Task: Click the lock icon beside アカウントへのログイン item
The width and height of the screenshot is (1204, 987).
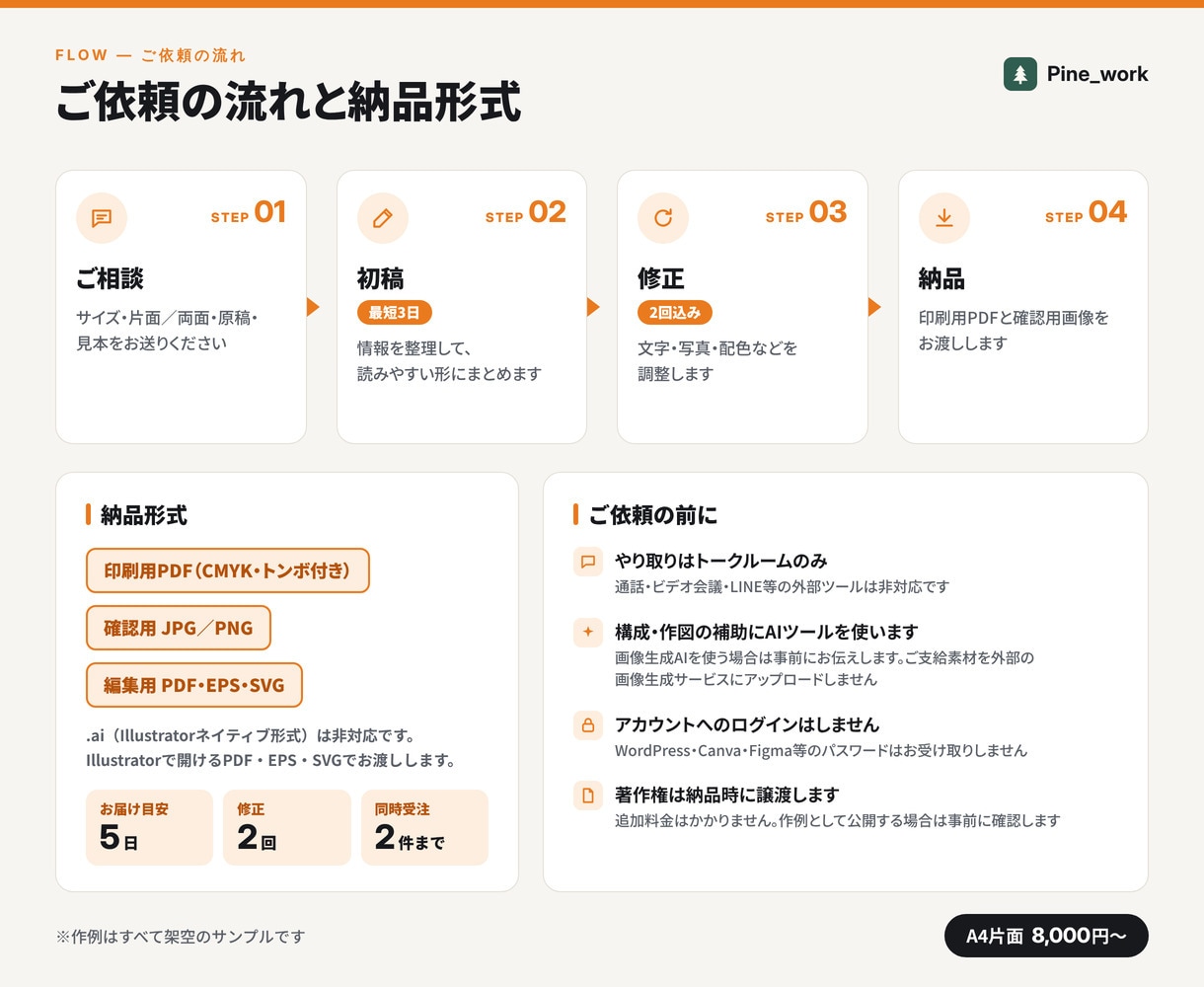Action: pyautogui.click(x=588, y=725)
